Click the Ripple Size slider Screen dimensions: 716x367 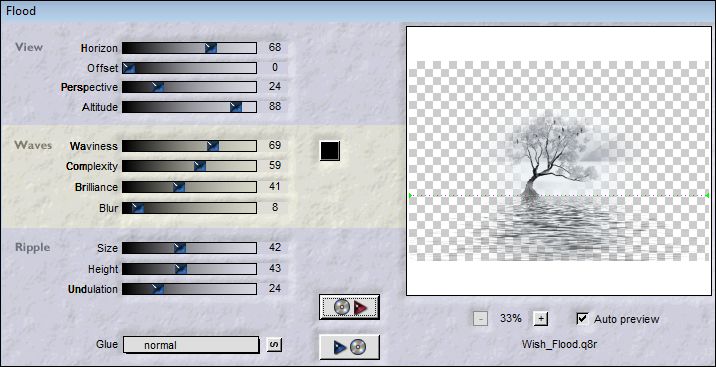[x=189, y=248]
